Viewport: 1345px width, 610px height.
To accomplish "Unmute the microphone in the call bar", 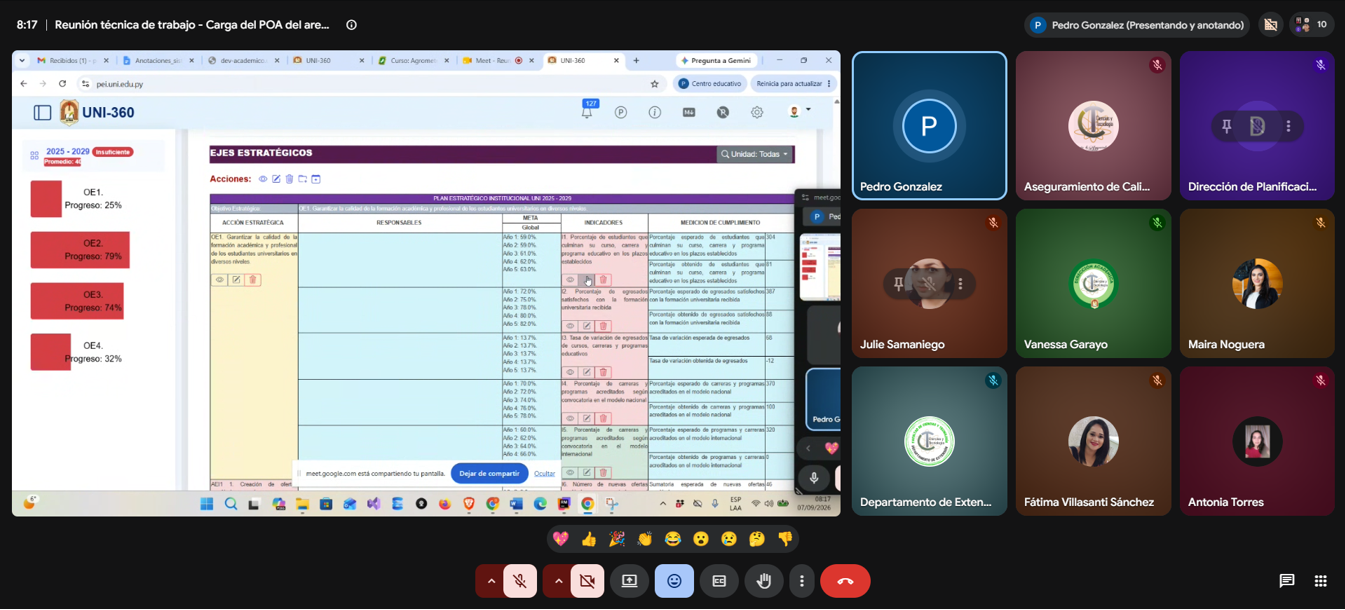I will point(520,581).
